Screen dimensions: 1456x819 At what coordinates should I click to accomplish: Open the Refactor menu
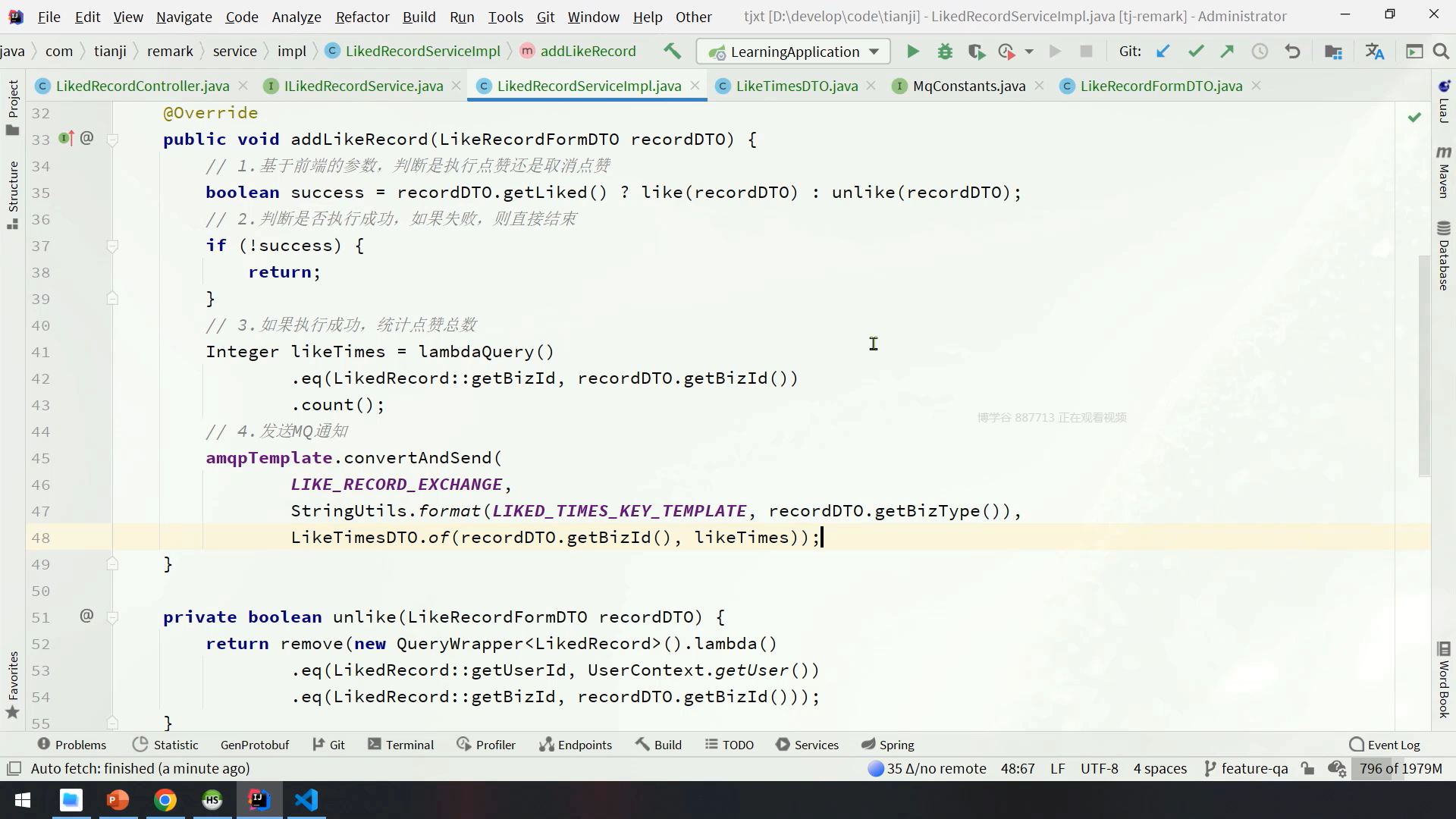click(362, 16)
